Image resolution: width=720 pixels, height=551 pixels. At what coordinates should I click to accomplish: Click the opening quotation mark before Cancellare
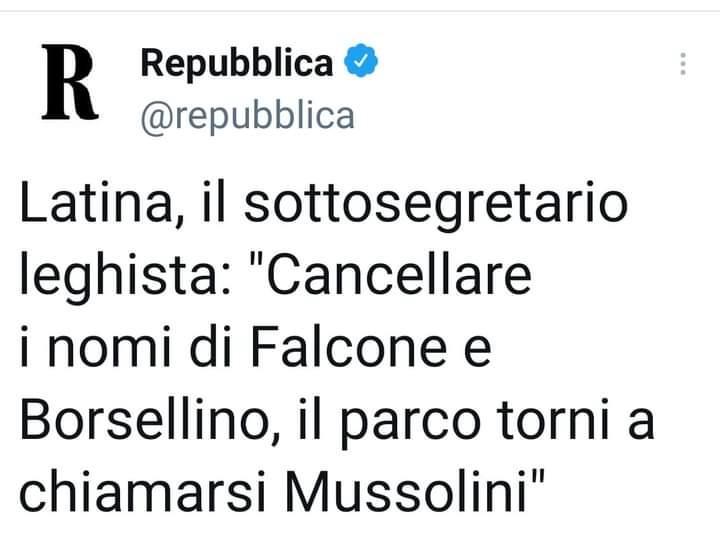click(255, 264)
